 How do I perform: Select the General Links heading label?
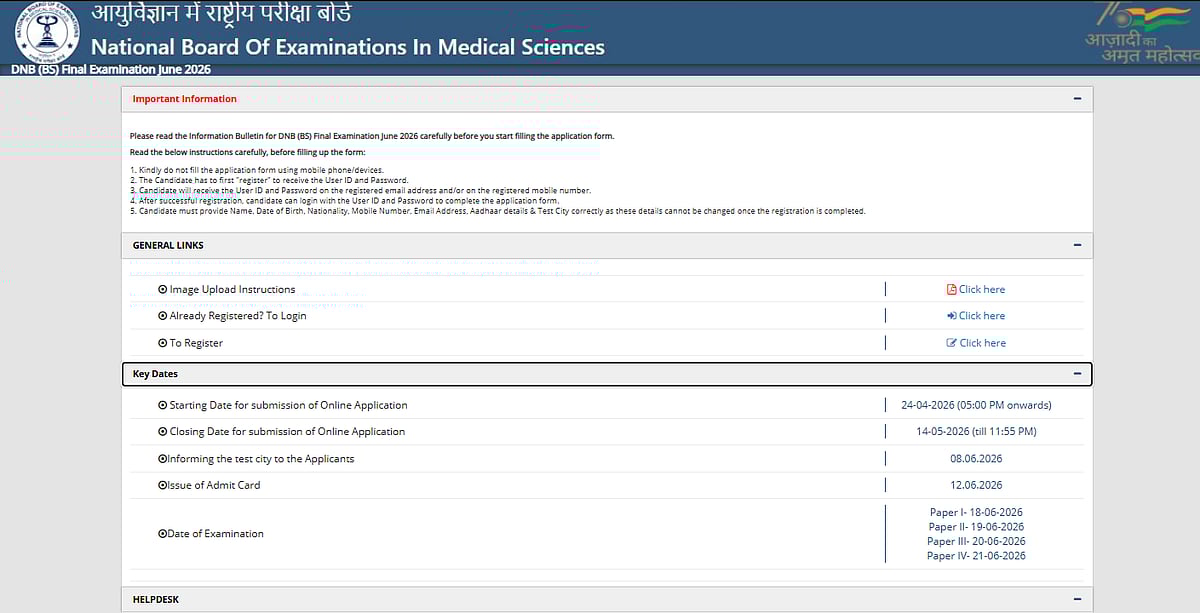pyautogui.click(x=168, y=245)
